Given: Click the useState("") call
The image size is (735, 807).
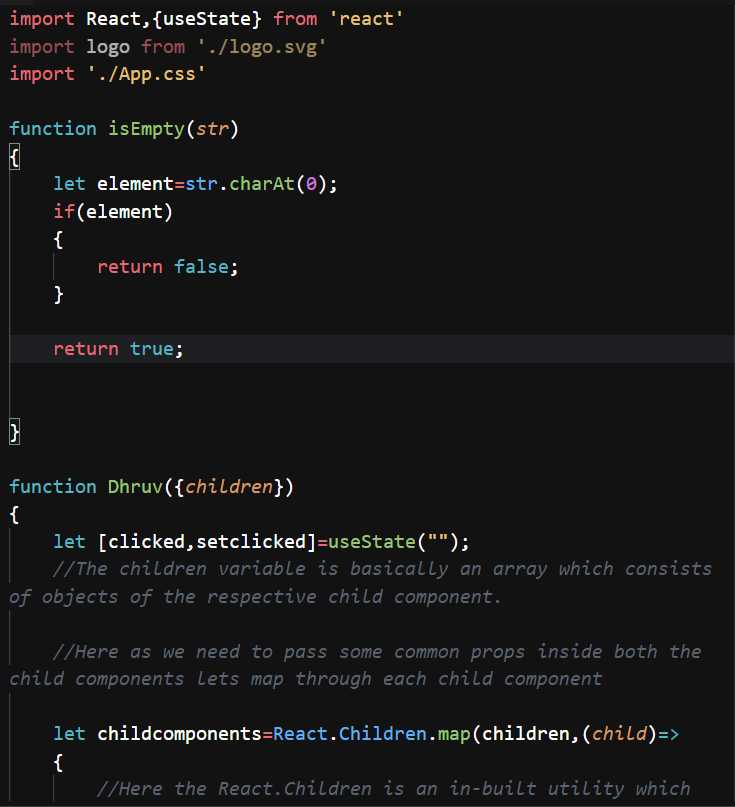Looking at the screenshot, I should [x=393, y=541].
